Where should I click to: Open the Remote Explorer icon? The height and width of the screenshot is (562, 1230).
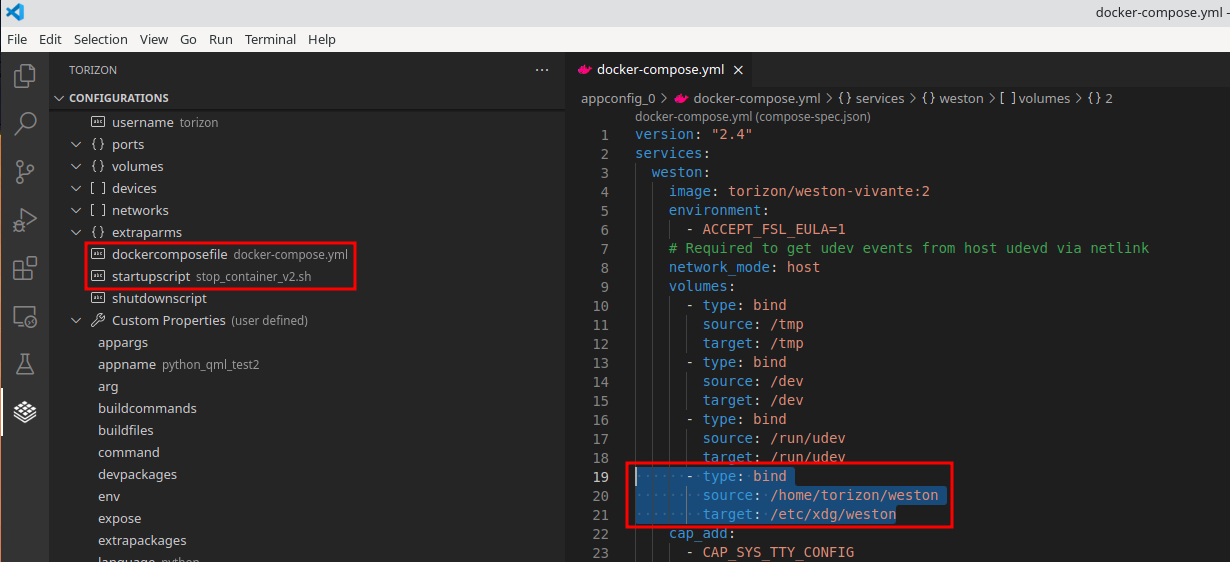point(25,317)
